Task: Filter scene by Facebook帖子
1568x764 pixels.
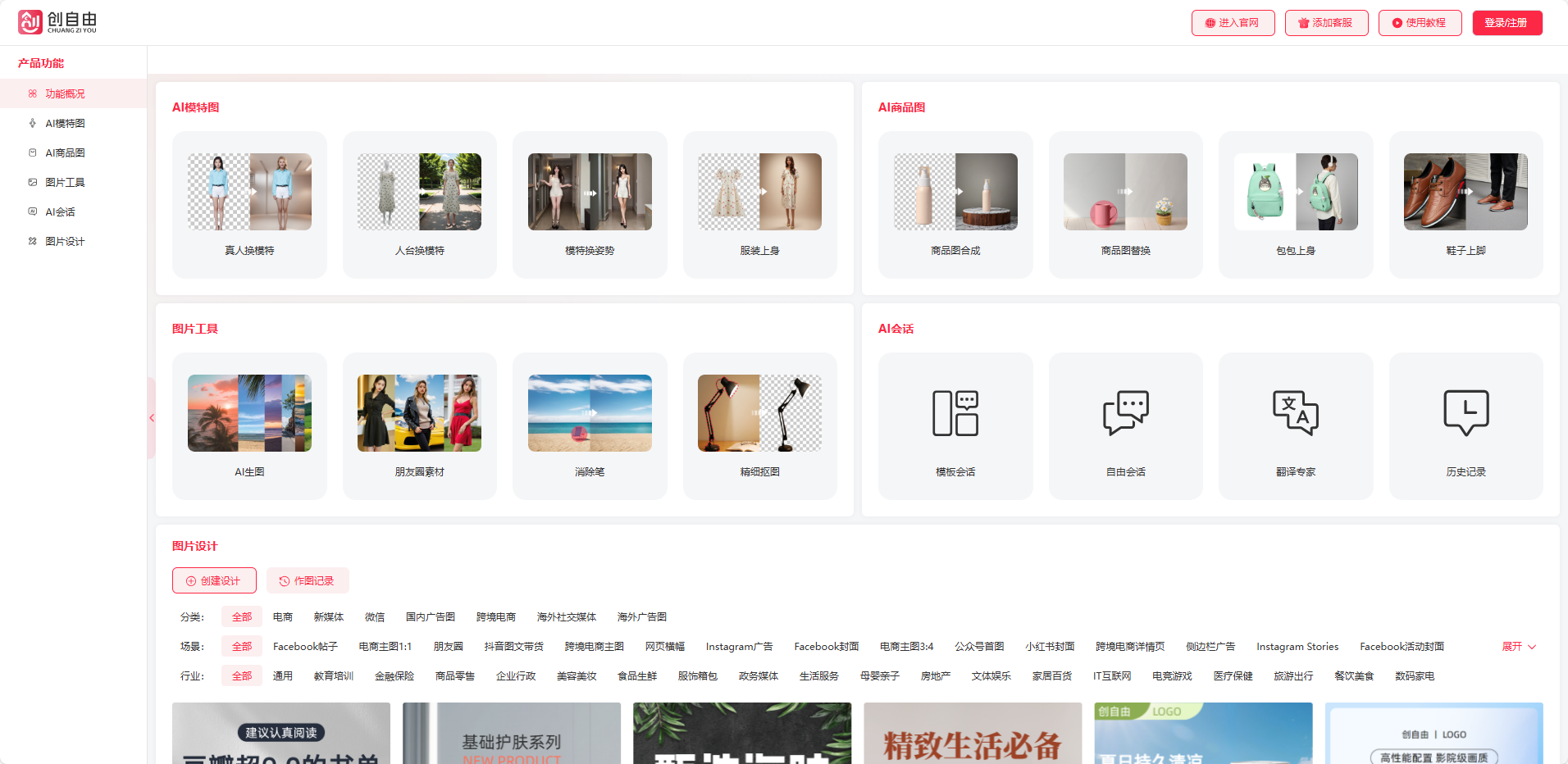Action: tap(305, 647)
